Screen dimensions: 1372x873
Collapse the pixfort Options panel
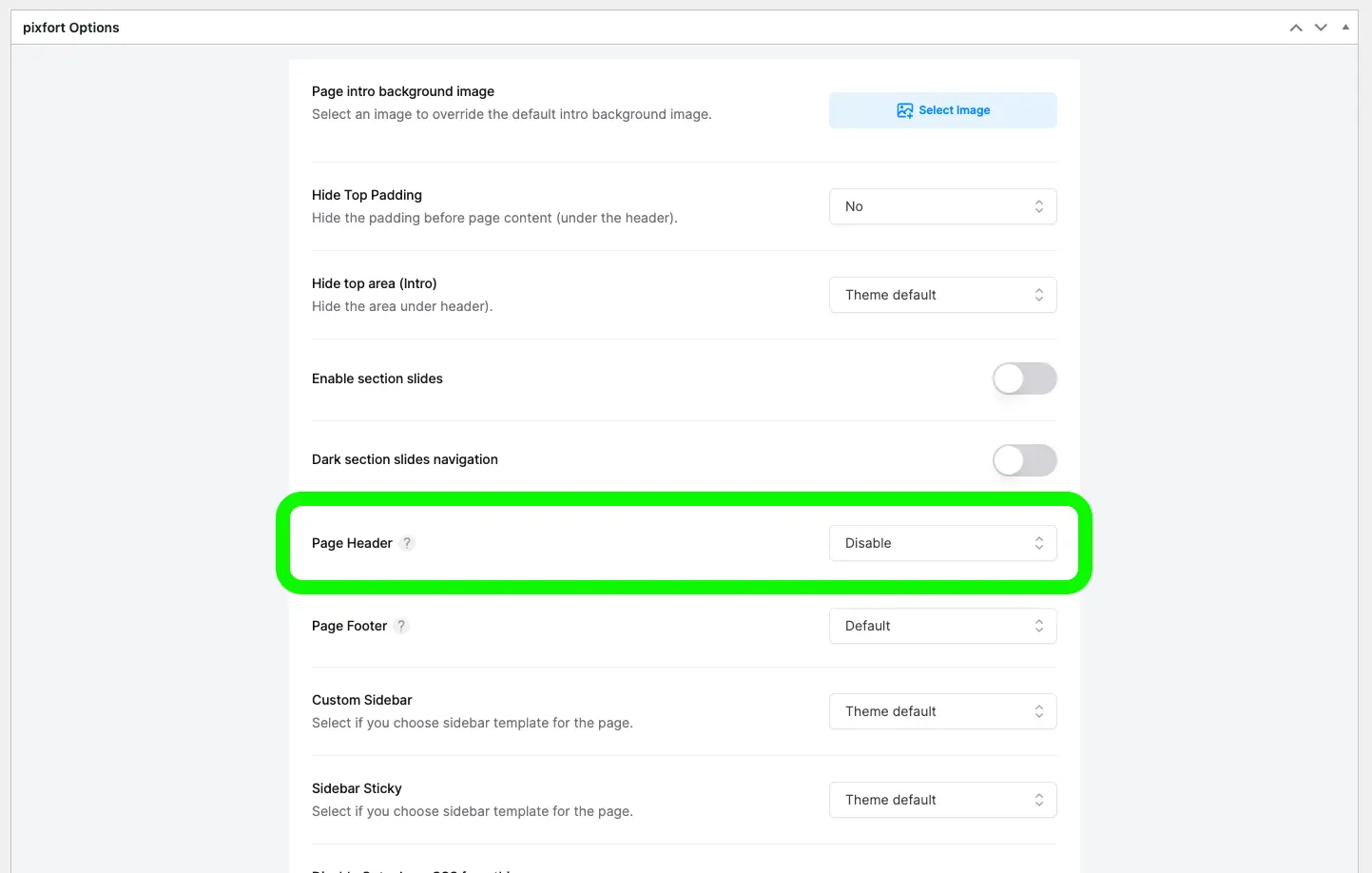pyautogui.click(x=1345, y=28)
